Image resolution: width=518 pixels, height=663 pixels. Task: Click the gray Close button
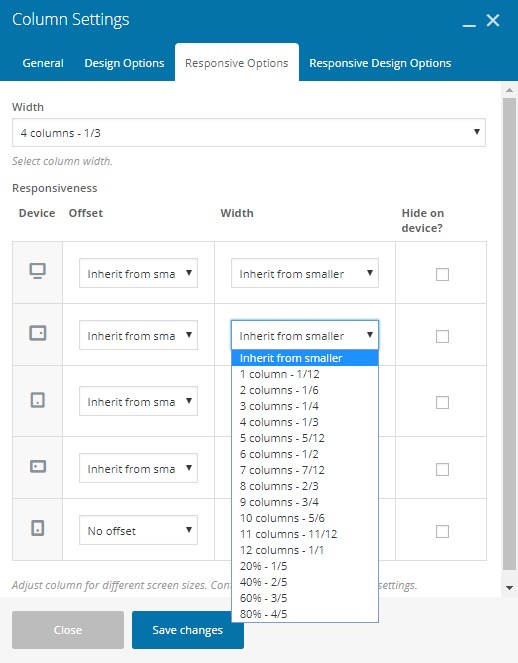pos(68,630)
